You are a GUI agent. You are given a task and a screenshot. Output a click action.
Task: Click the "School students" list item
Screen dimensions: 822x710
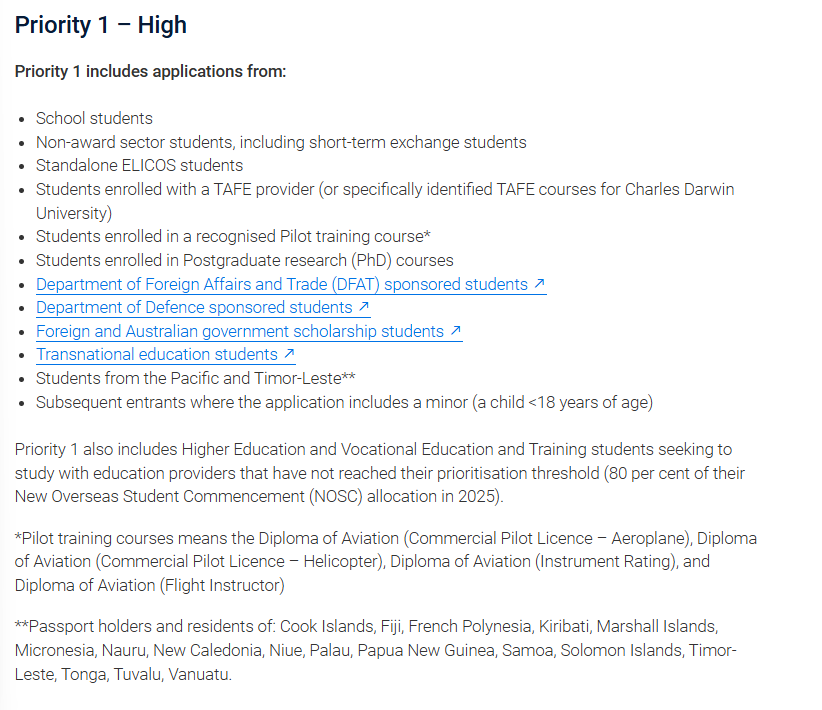click(x=94, y=118)
